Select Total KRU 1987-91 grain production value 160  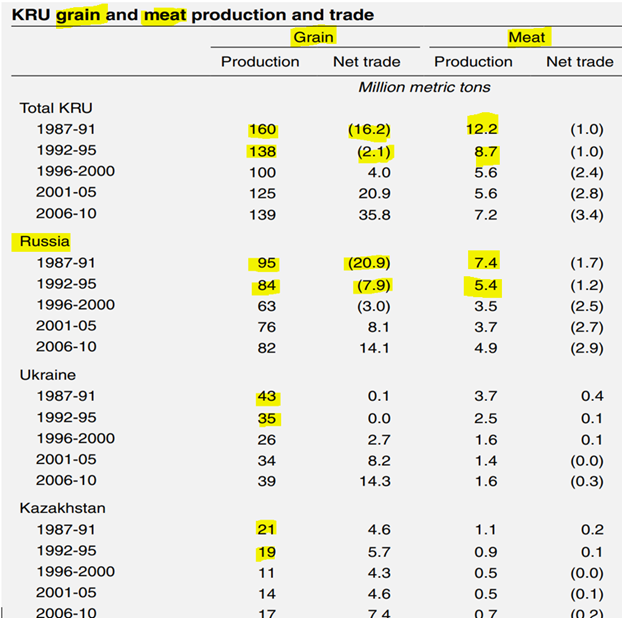point(263,130)
